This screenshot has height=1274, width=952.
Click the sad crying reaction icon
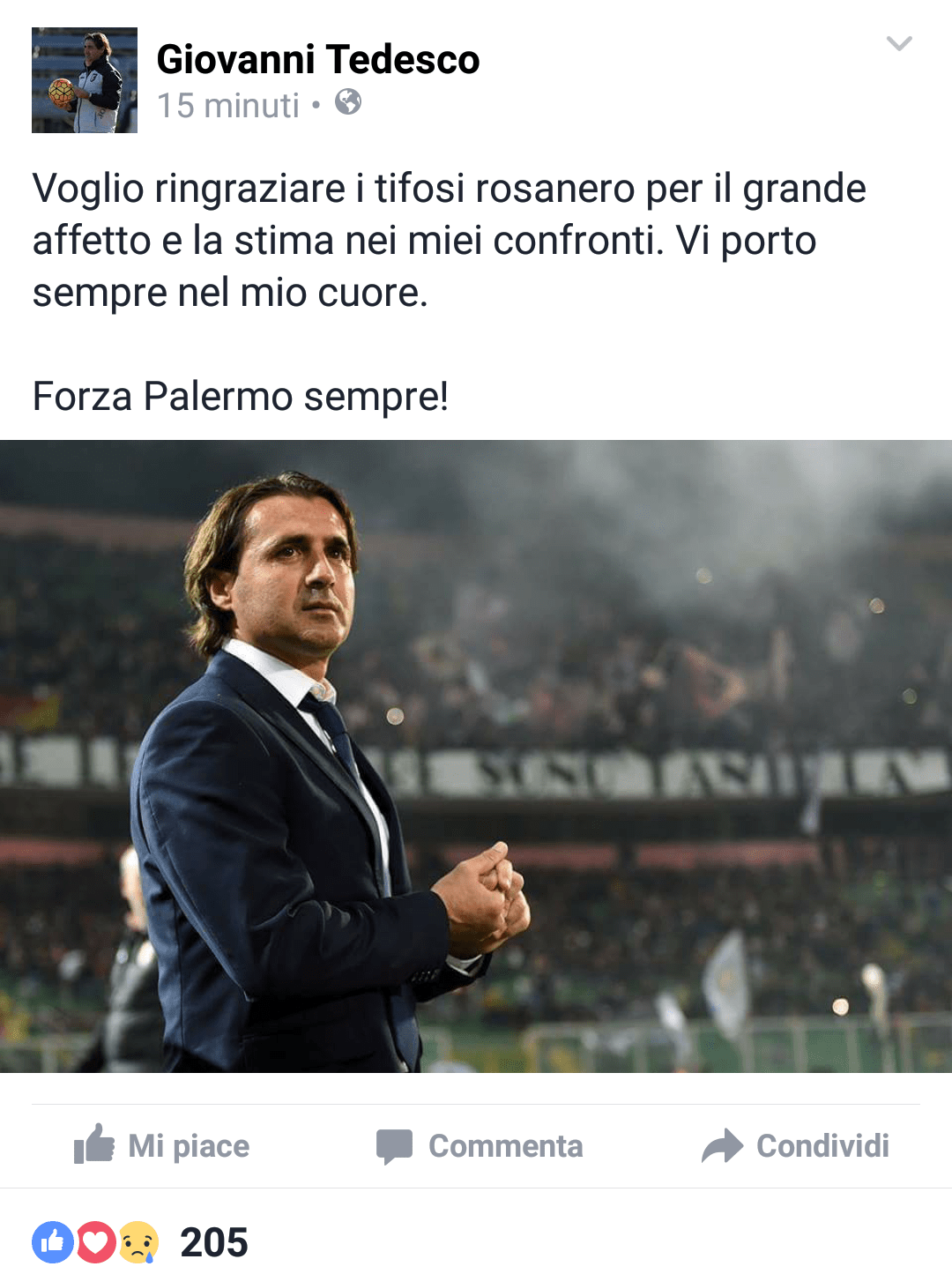click(138, 1242)
